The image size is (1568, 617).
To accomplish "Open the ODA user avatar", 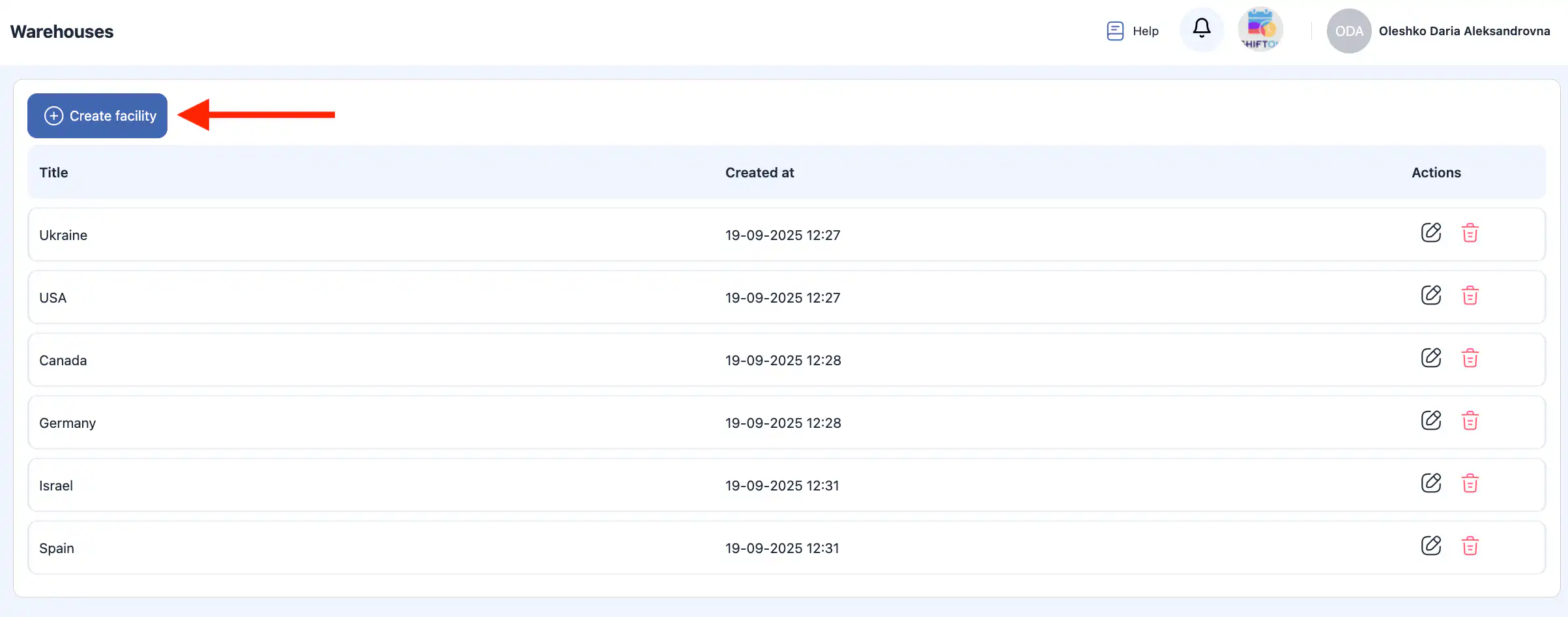I will pyautogui.click(x=1348, y=31).
